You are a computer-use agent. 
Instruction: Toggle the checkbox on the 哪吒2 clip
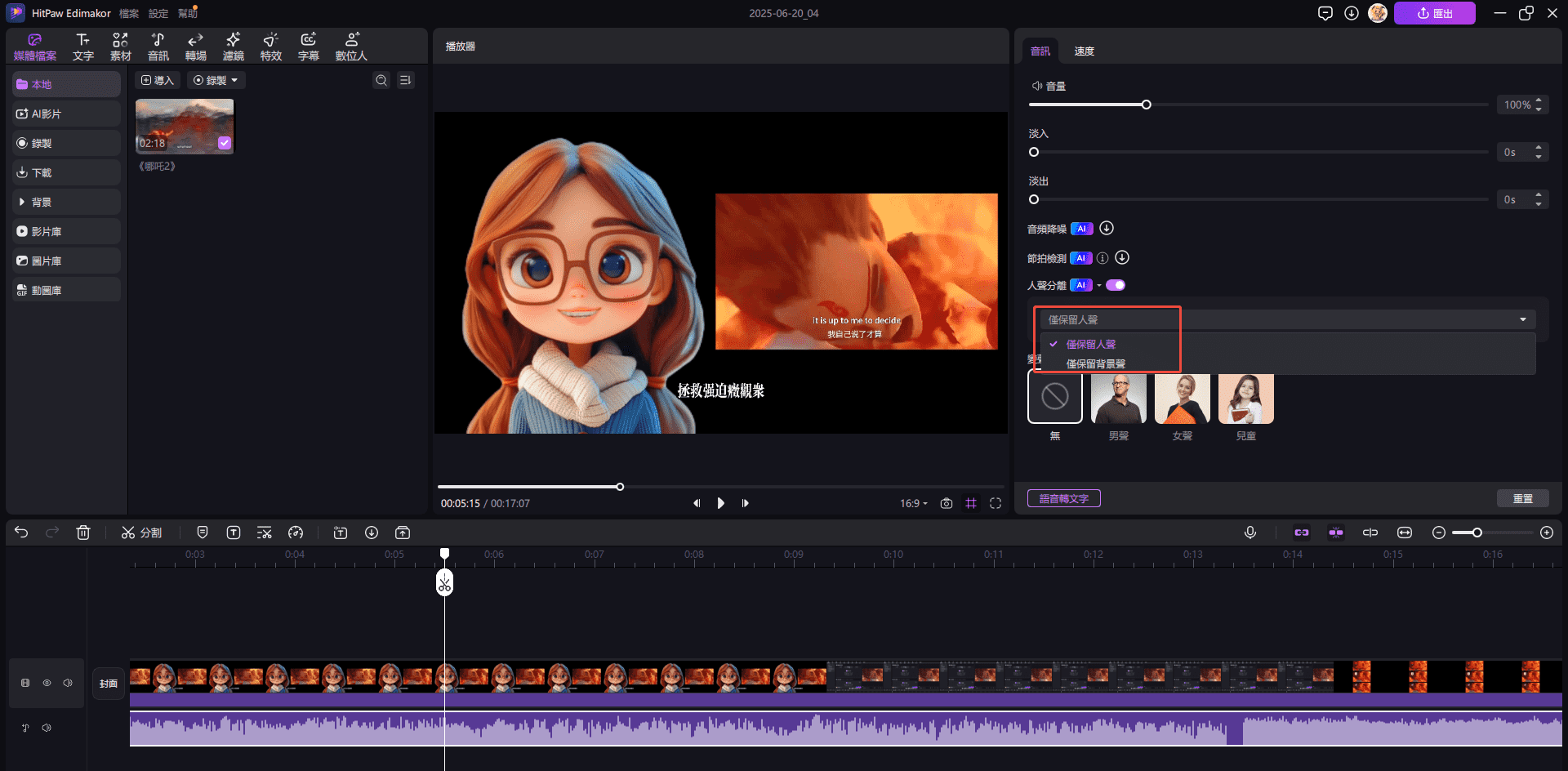point(225,143)
